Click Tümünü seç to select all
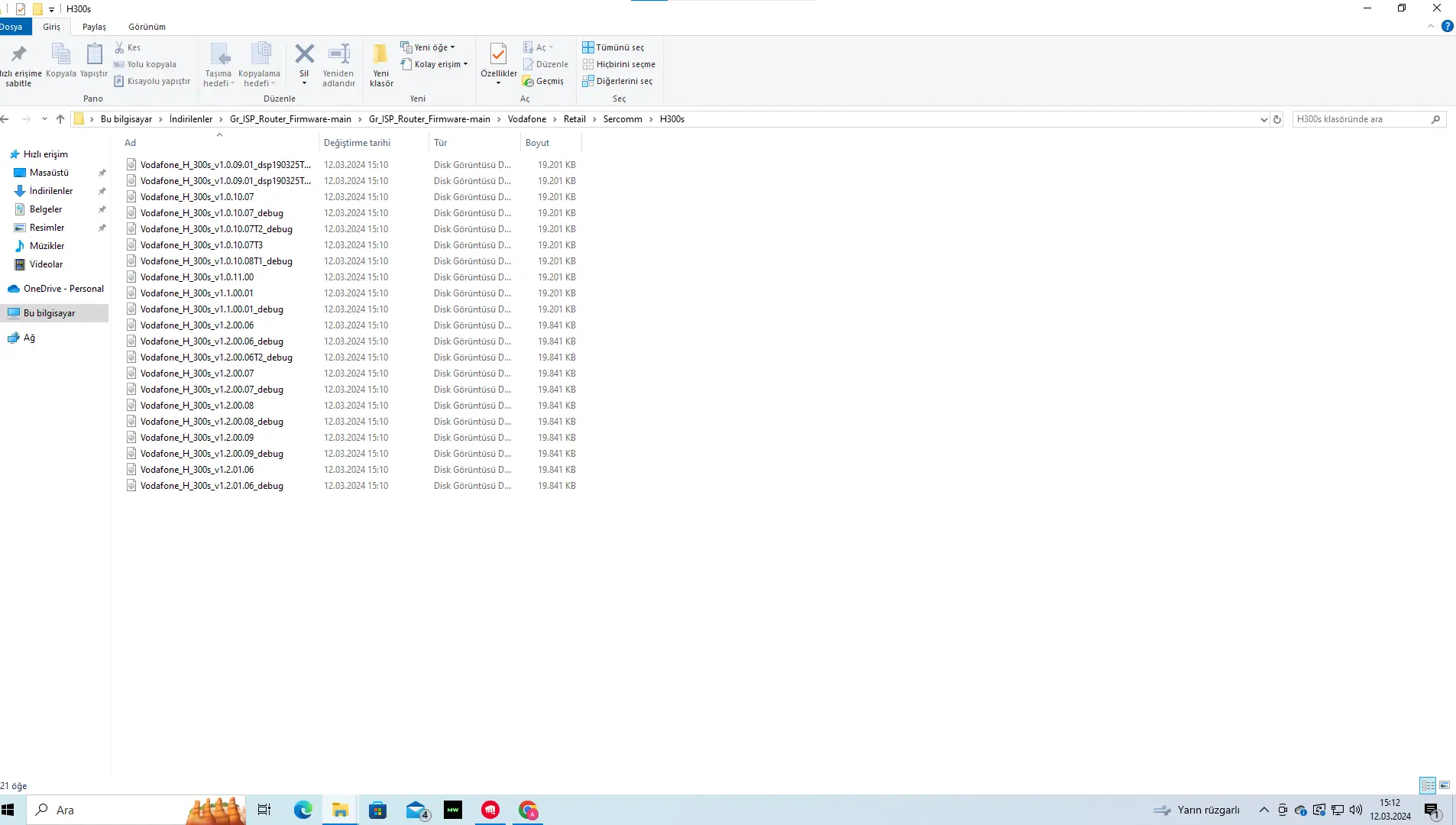1456x825 pixels. click(613, 47)
